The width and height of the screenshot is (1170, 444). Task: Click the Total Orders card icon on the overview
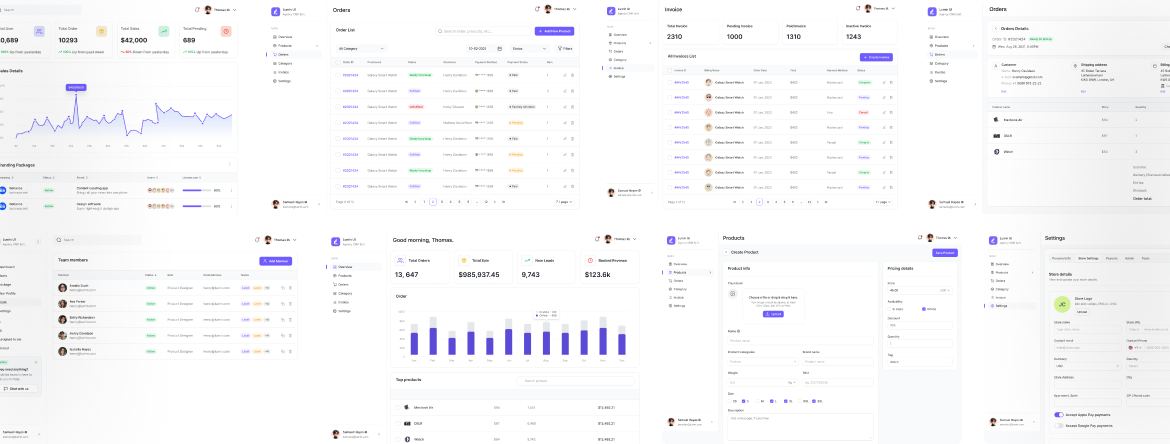click(x=400, y=260)
